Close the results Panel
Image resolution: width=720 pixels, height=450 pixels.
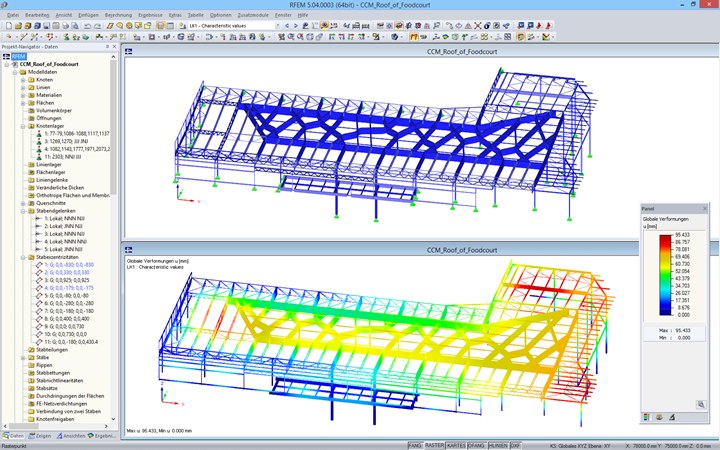pyautogui.click(x=705, y=208)
